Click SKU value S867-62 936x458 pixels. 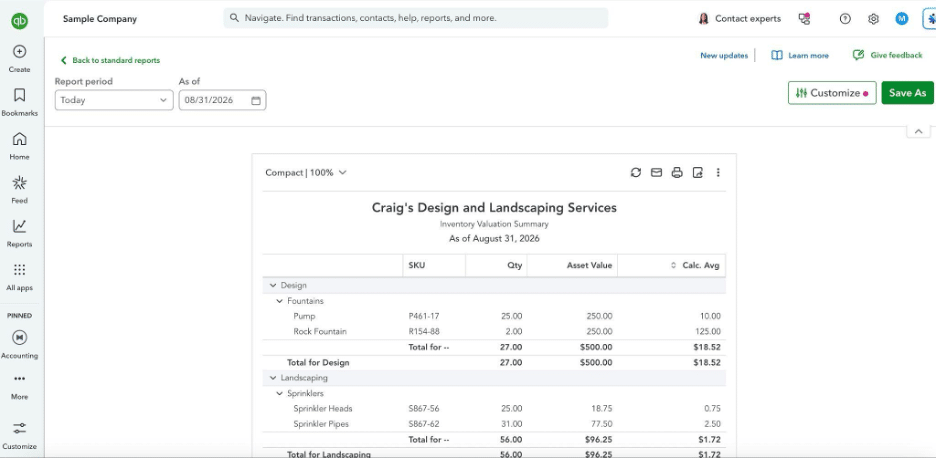(424, 424)
